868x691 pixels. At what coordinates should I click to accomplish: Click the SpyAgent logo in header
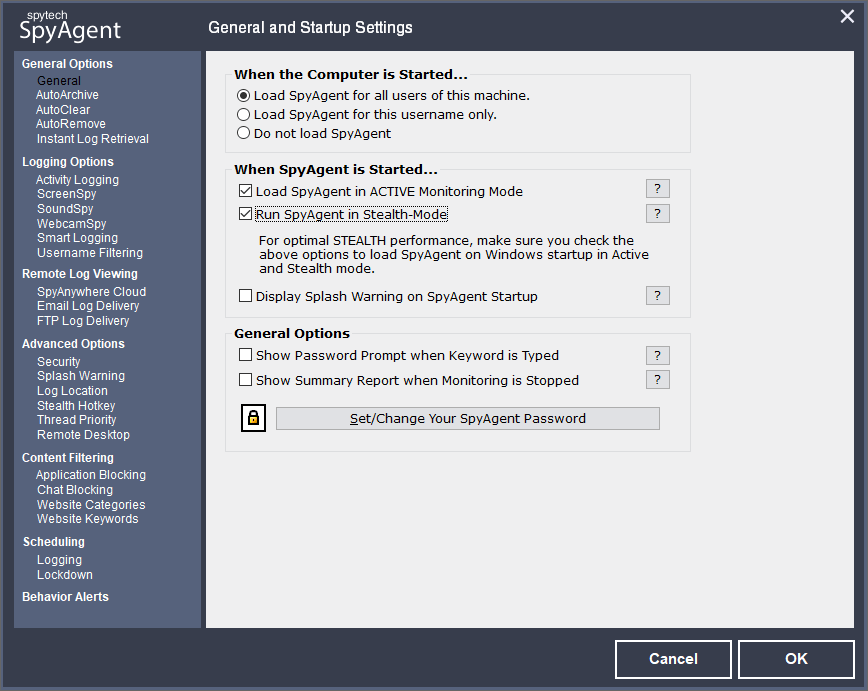click(x=70, y=26)
